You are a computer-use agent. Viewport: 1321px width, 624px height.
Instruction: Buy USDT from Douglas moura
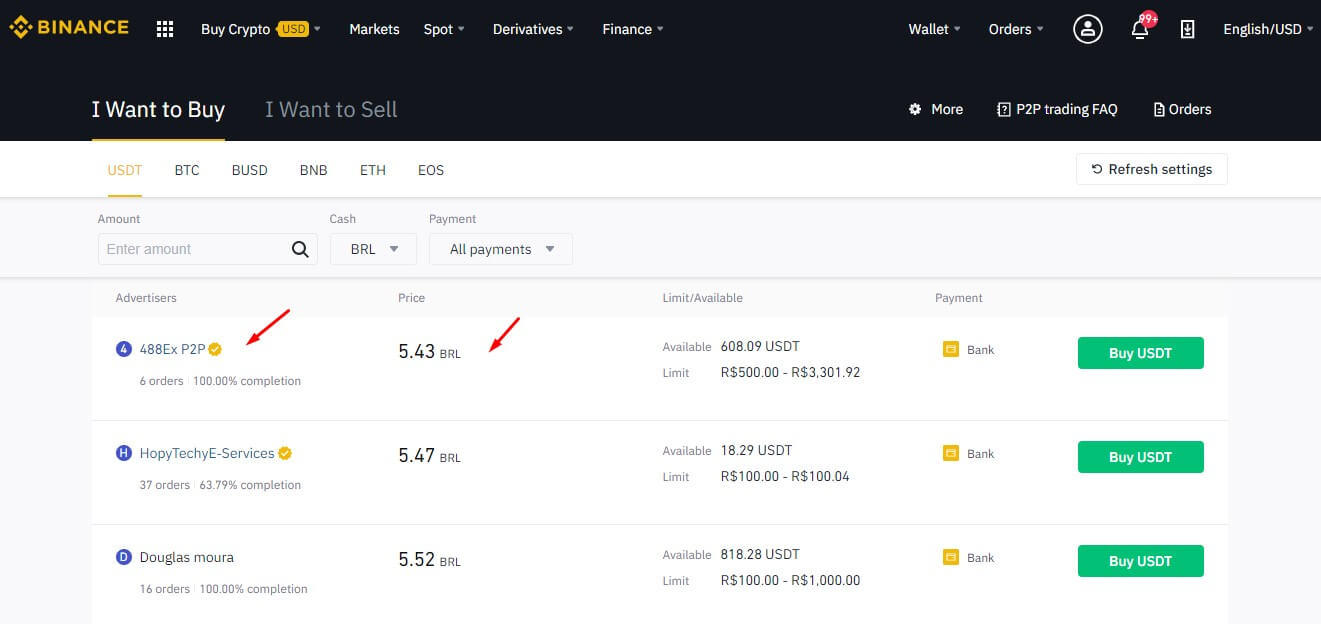[x=1140, y=561]
